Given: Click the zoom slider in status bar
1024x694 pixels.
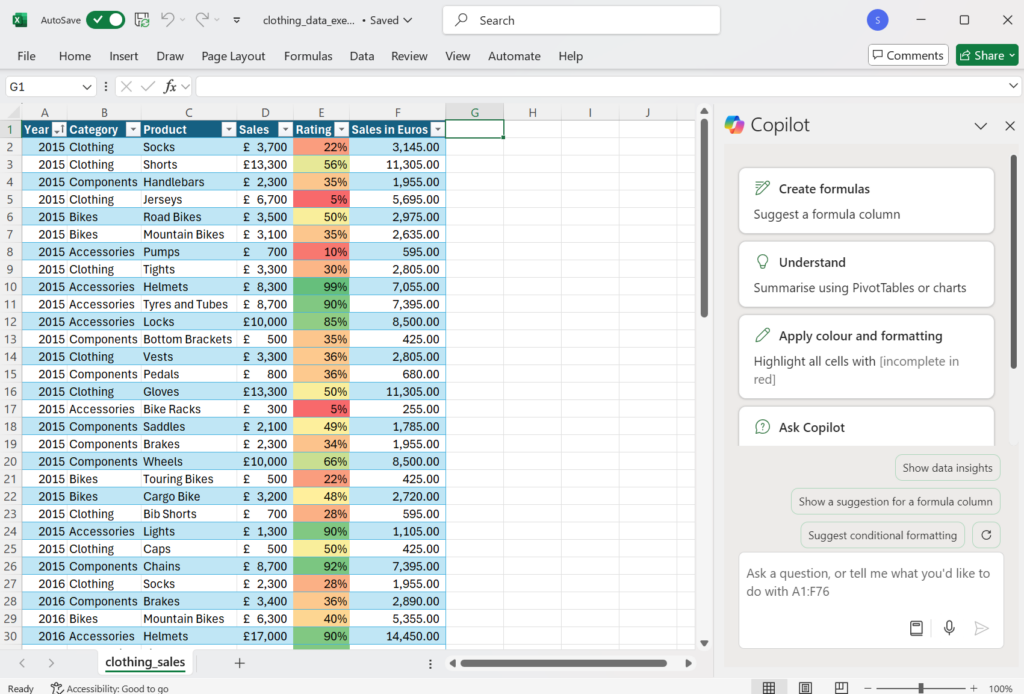Looking at the screenshot, I should [x=921, y=688].
